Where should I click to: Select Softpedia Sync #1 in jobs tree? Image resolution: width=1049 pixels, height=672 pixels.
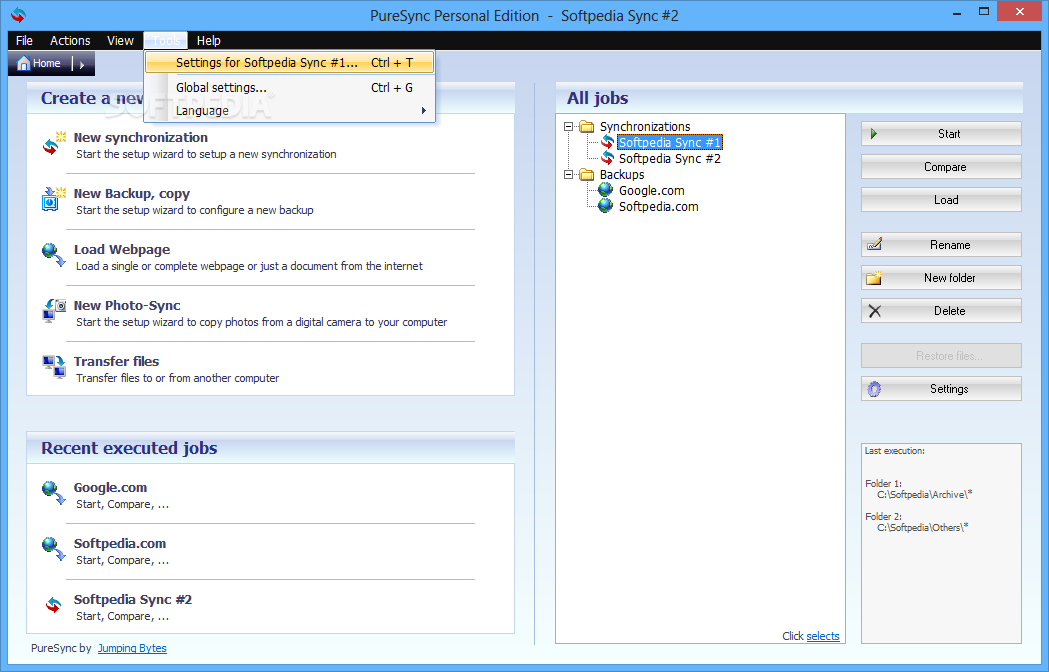[x=670, y=142]
